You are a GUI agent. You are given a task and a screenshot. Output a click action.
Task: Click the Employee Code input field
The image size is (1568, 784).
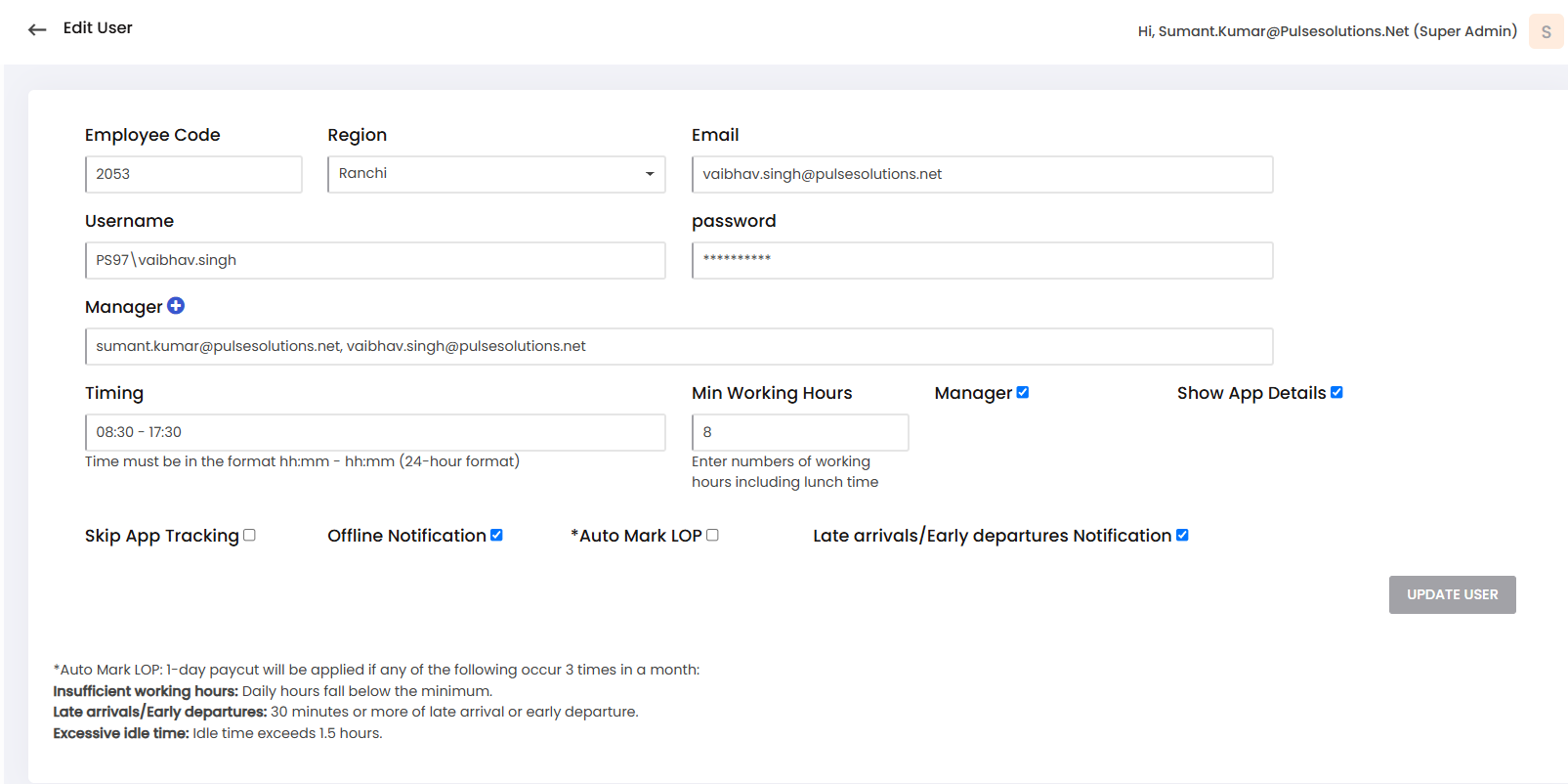point(193,174)
